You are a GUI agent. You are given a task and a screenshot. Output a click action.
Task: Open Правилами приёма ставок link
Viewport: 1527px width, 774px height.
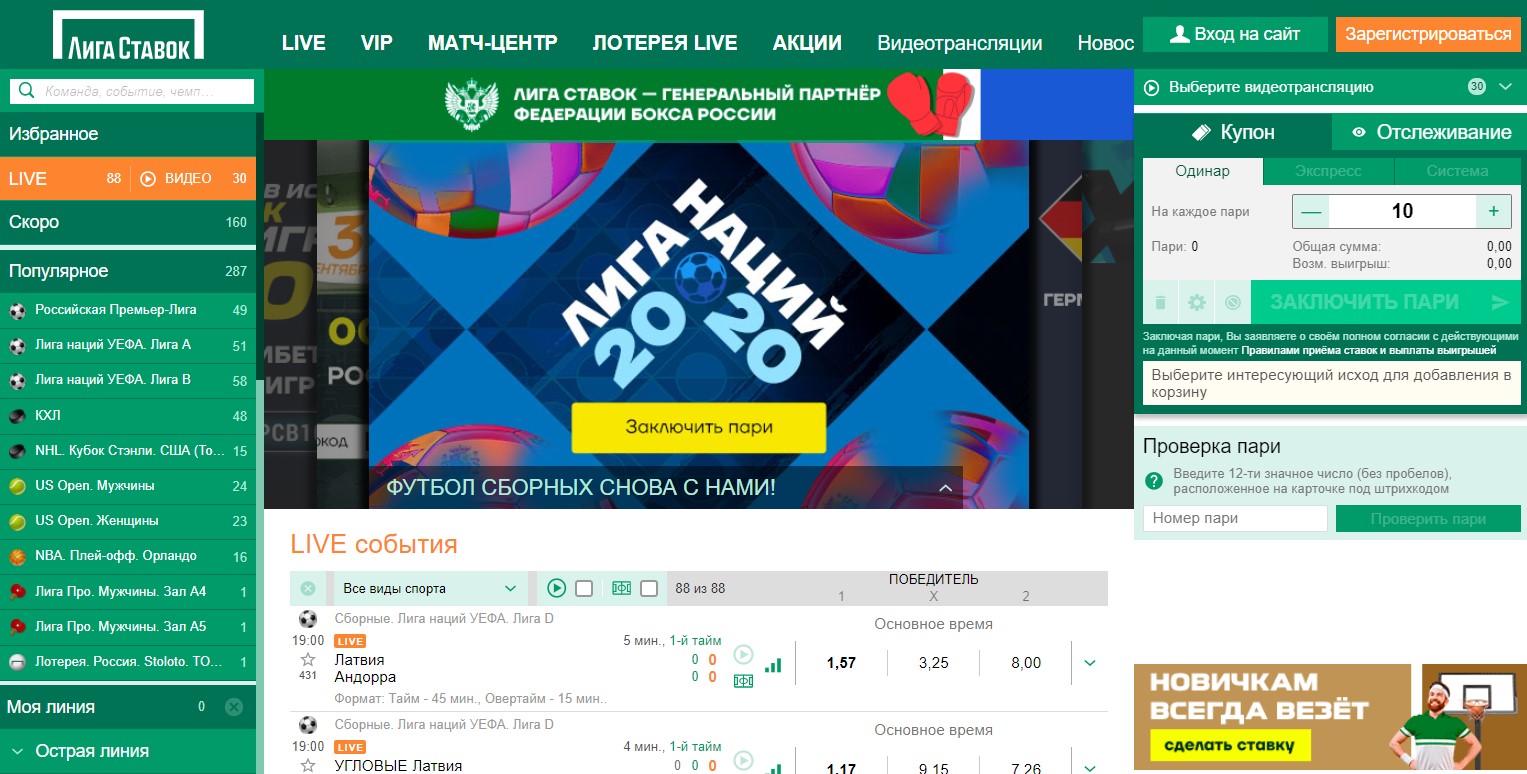(1369, 351)
